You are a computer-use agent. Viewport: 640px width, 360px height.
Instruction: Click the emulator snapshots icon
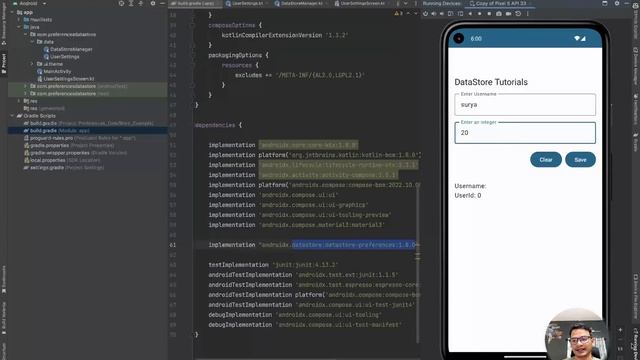click(x=518, y=13)
